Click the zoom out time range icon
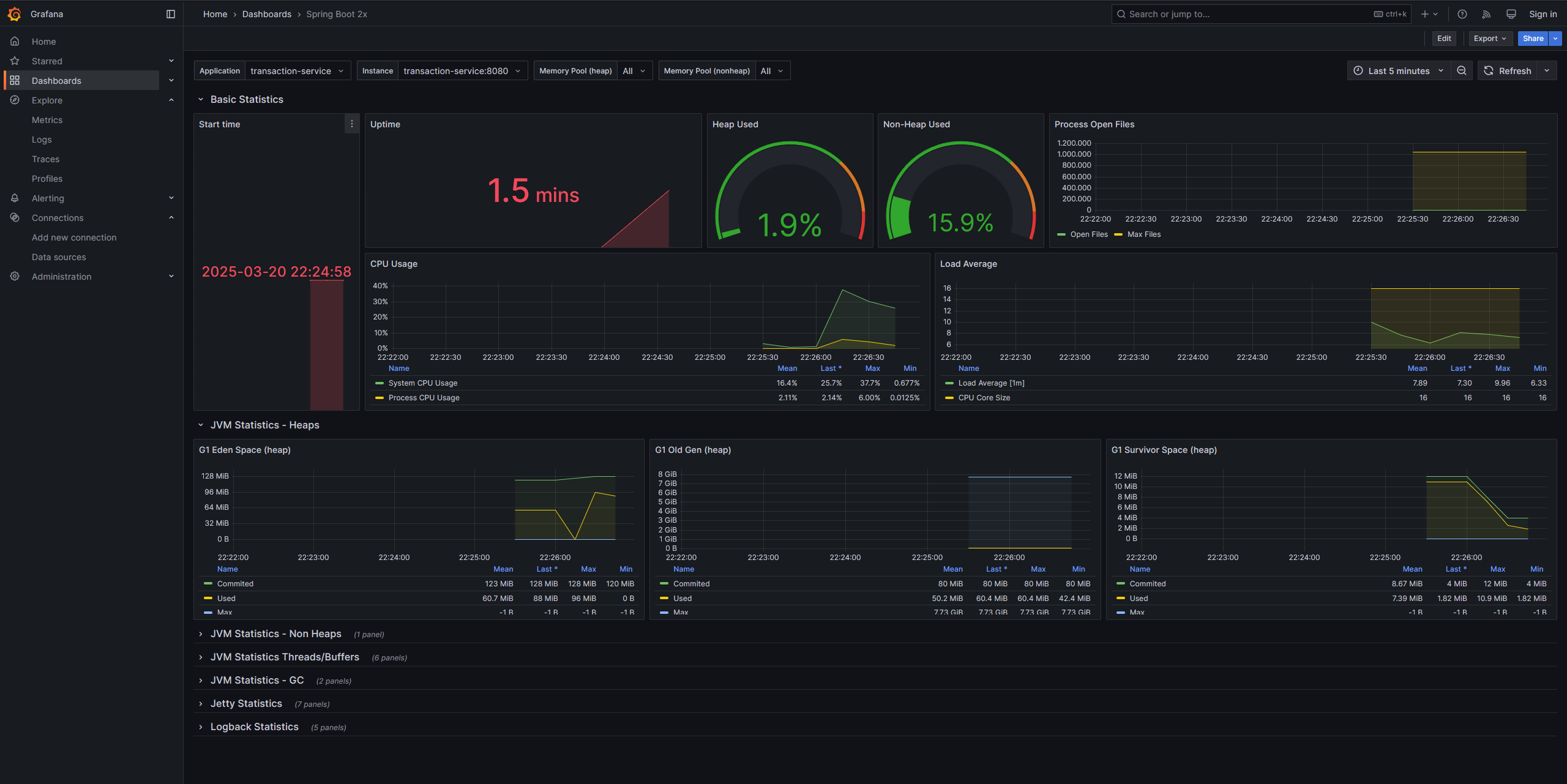The width and height of the screenshot is (1567, 784). pos(1462,71)
